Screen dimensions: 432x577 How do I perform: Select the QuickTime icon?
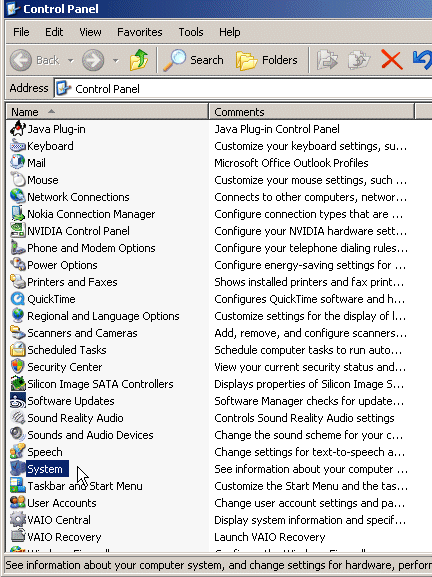tap(18, 299)
